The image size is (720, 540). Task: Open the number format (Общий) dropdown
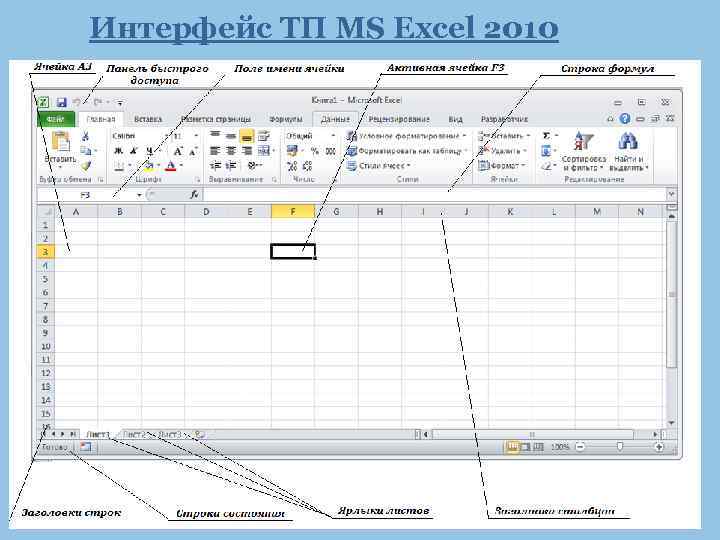coord(333,136)
